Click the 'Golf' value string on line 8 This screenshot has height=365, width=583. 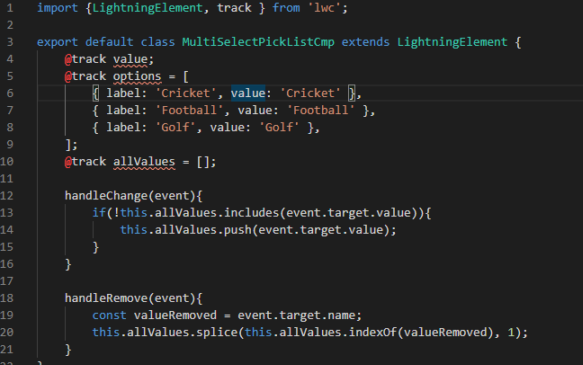[x=281, y=127]
